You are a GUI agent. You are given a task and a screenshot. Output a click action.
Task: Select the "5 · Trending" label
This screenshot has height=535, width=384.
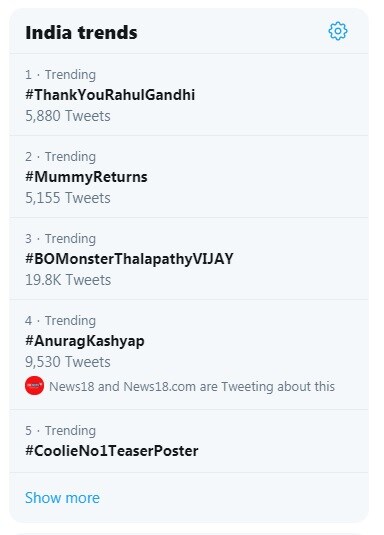pyautogui.click(x=60, y=430)
